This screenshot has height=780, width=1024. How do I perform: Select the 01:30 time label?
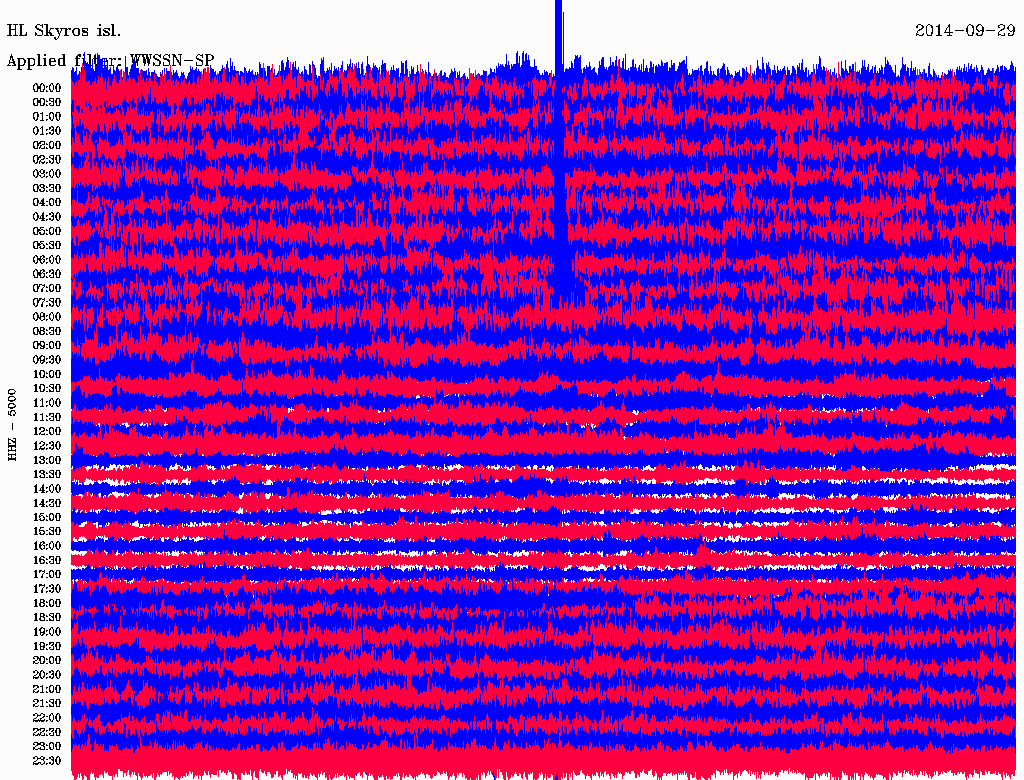click(47, 130)
